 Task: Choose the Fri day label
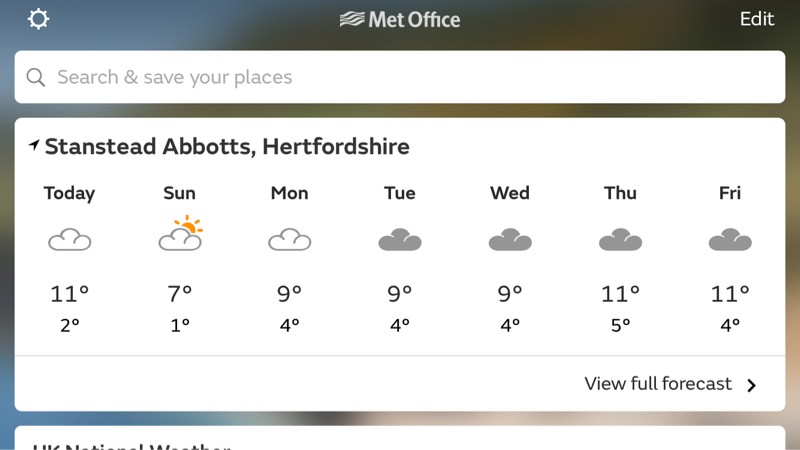point(730,193)
